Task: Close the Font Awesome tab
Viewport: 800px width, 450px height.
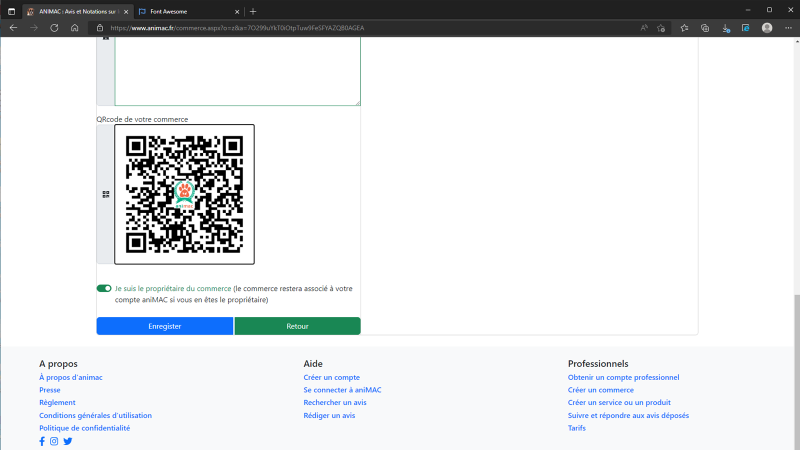Action: [x=237, y=11]
